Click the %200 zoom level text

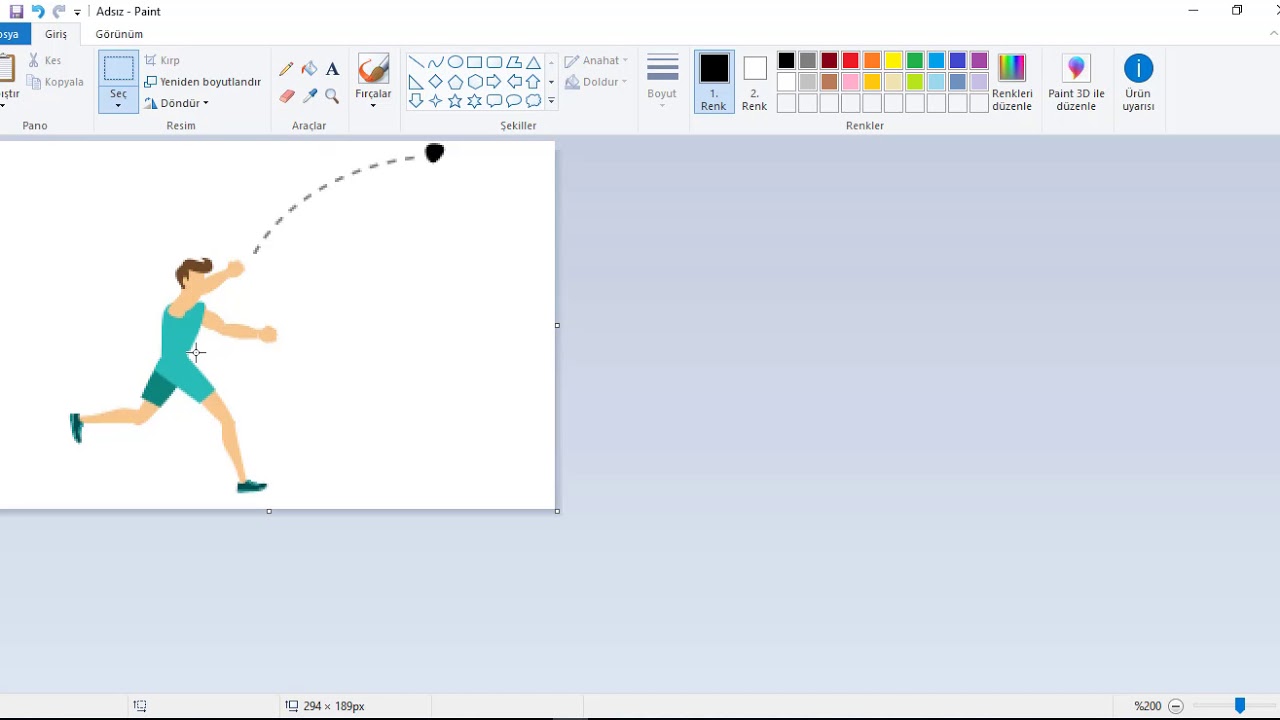[x=1148, y=706]
